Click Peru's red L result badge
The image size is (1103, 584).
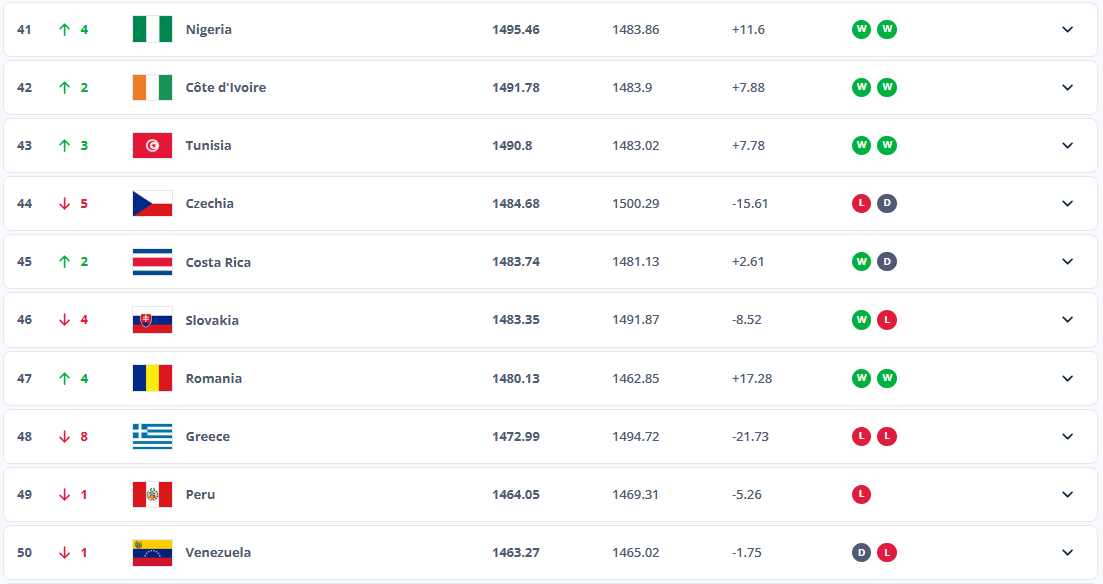tap(861, 494)
